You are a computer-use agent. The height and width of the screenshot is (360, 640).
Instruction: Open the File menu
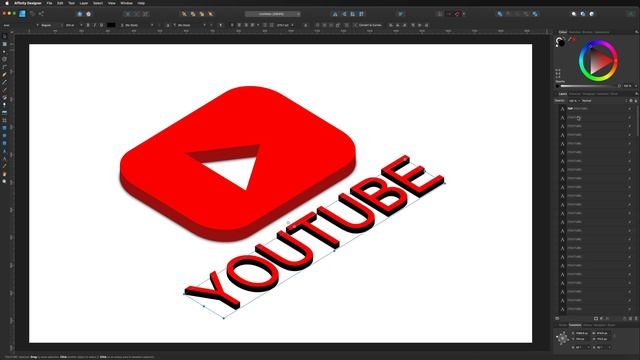(x=49, y=3)
